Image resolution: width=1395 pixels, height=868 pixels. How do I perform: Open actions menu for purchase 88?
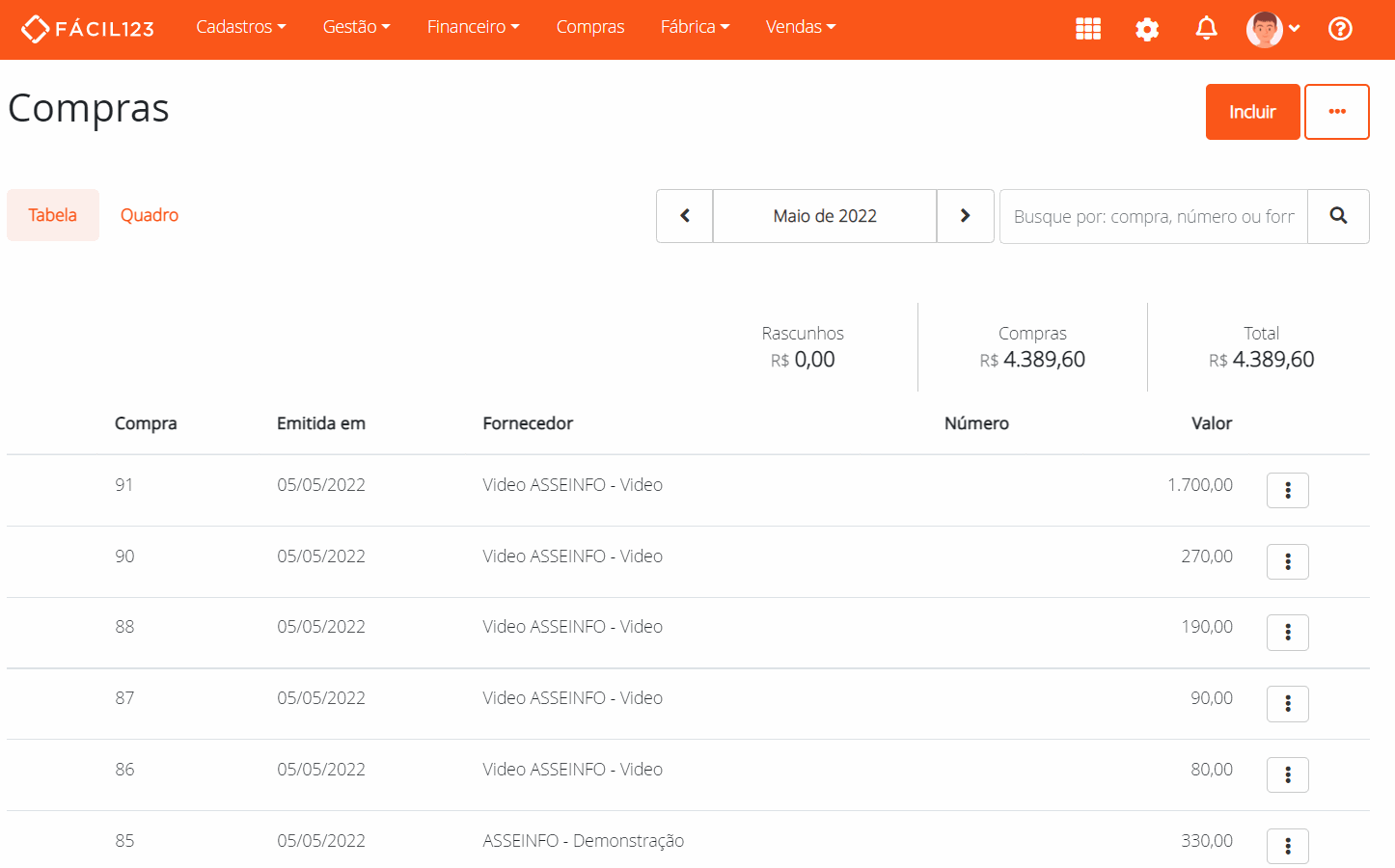(x=1287, y=633)
